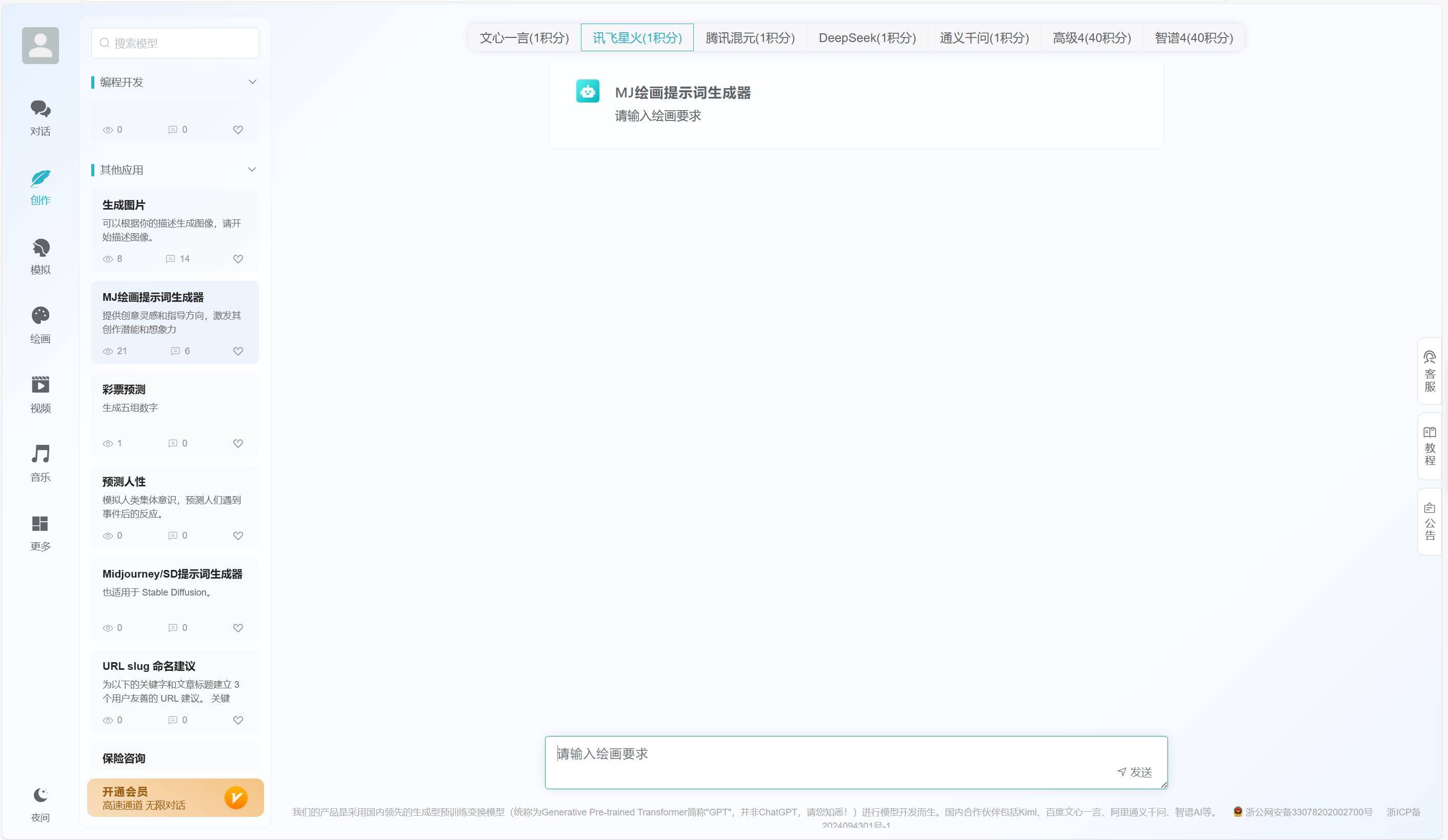Open 客服 customer service panel

1430,371
